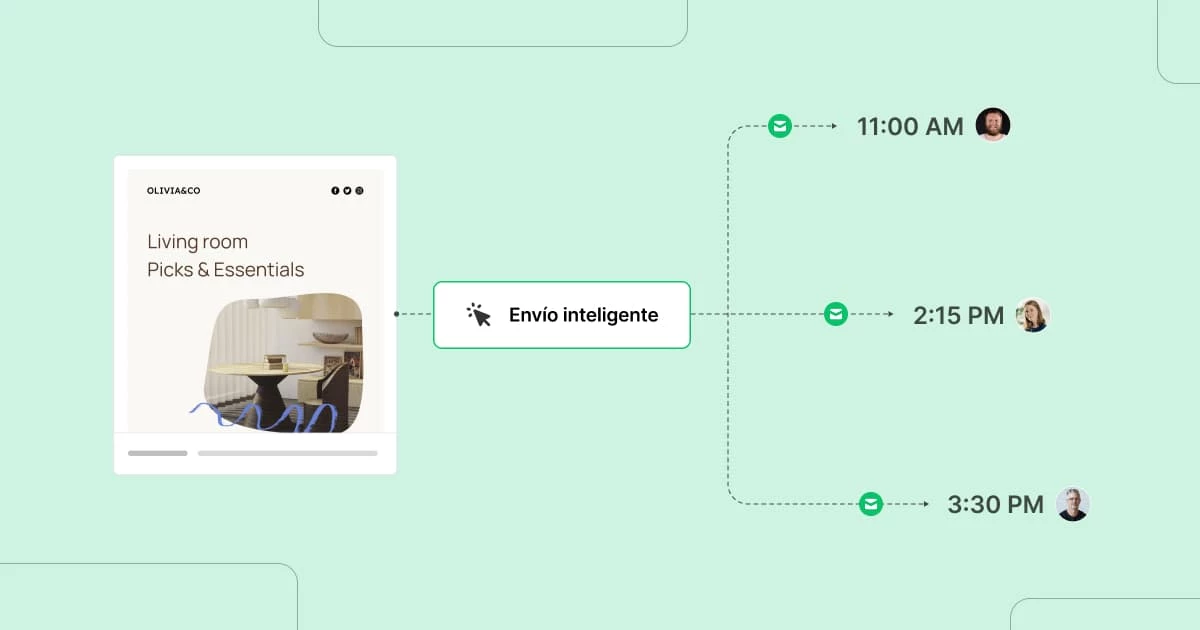Open the Instagram icon link

(359, 191)
